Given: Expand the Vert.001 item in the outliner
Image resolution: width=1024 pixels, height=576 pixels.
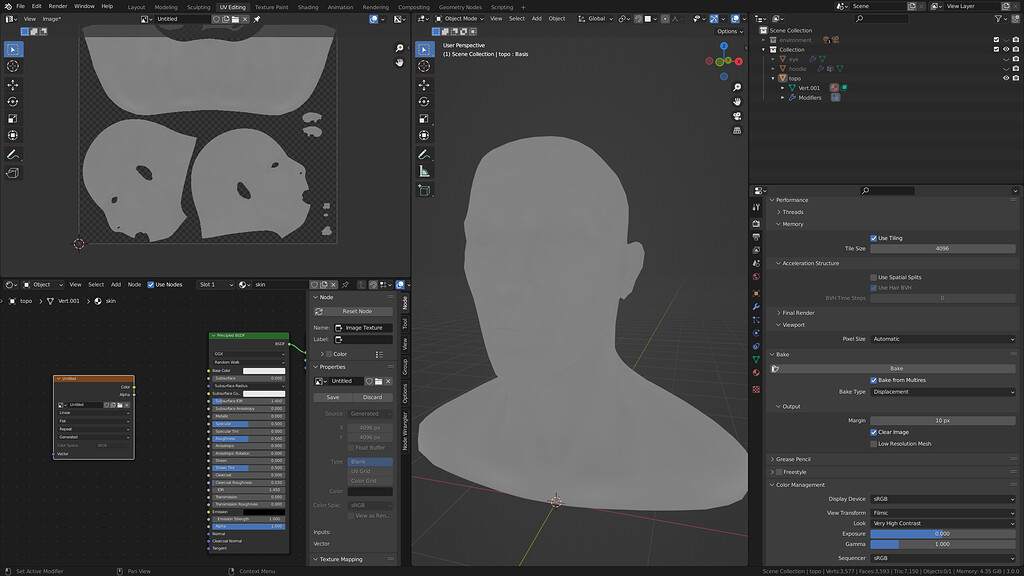Looking at the screenshot, I should tap(782, 88).
